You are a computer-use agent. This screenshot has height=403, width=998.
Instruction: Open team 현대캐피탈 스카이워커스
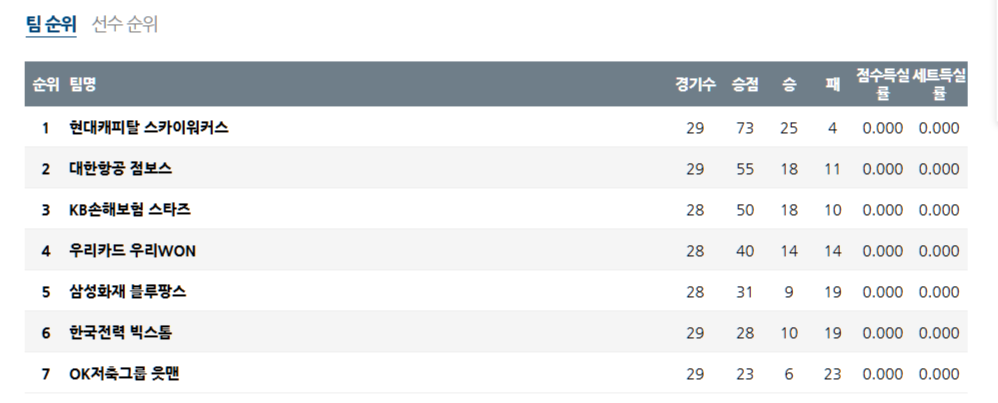149,128
